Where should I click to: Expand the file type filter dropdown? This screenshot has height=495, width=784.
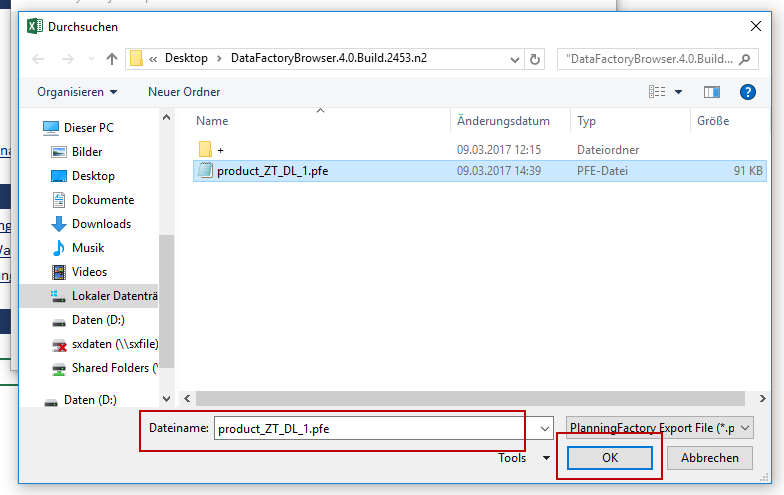point(659,428)
